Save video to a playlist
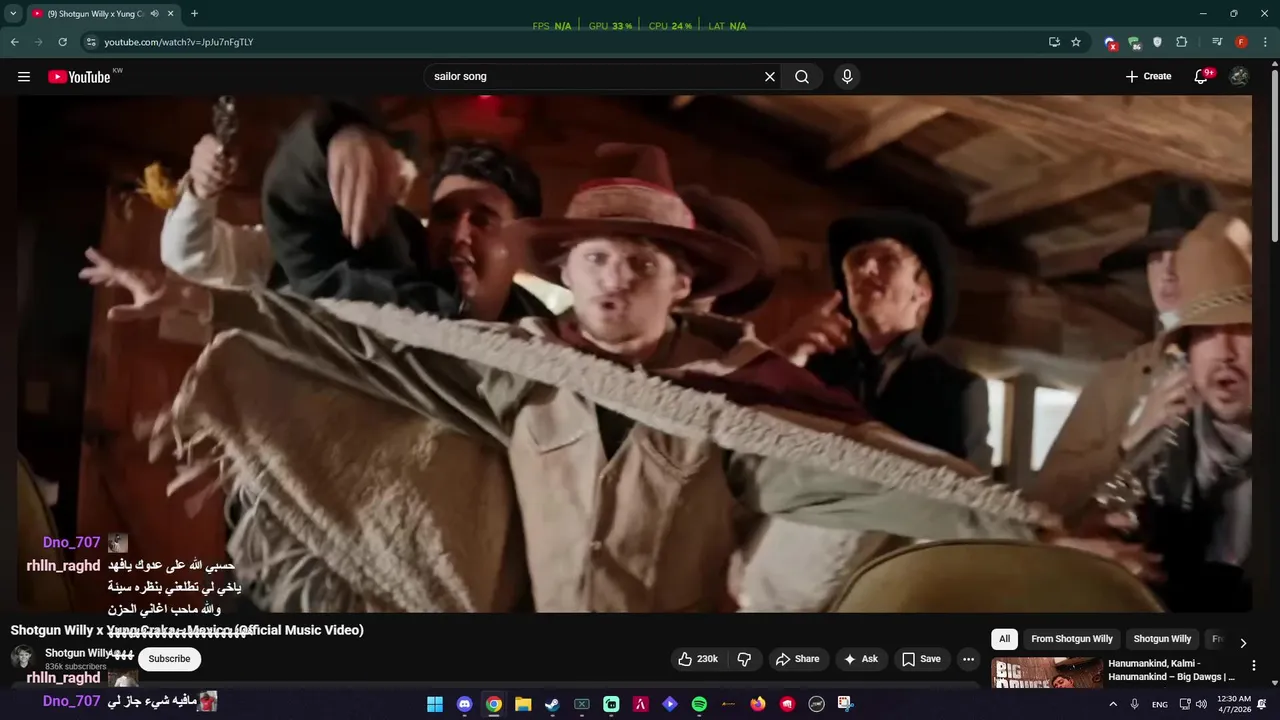The height and width of the screenshot is (720, 1280). pyautogui.click(x=921, y=659)
